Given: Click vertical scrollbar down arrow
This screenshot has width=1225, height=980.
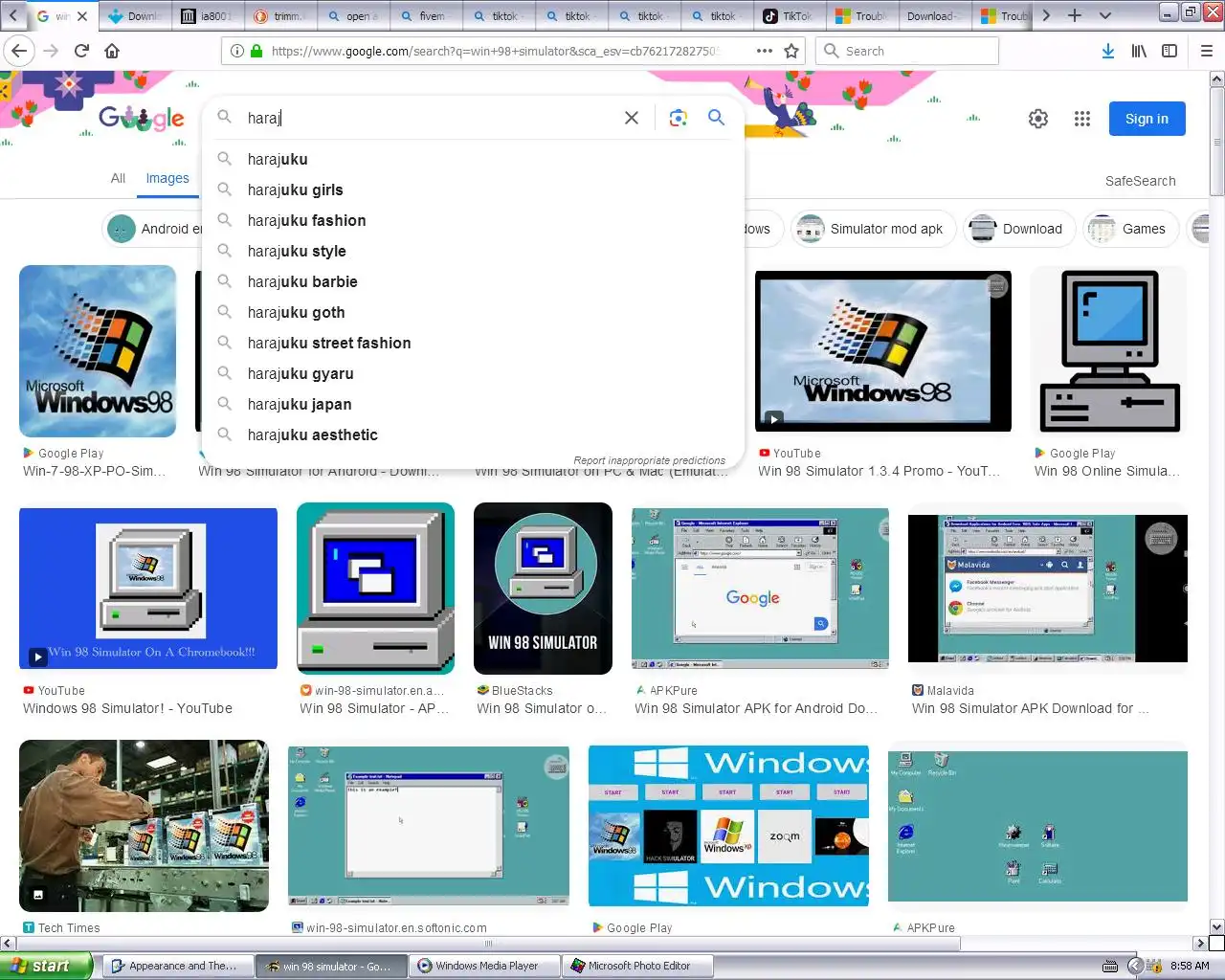Looking at the screenshot, I should click(x=1216, y=926).
